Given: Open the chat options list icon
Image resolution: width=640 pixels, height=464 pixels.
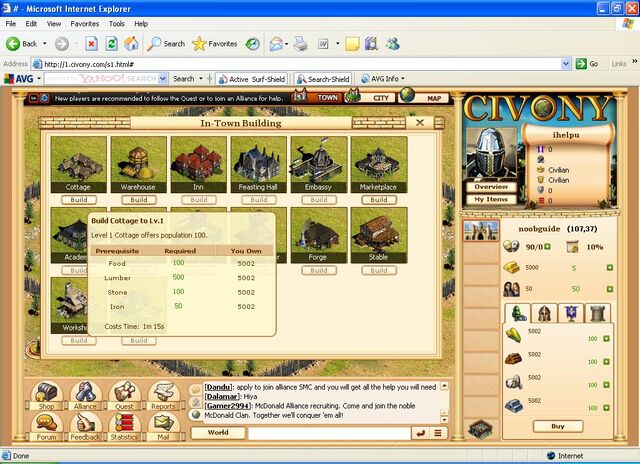Looking at the screenshot, I should (438, 433).
